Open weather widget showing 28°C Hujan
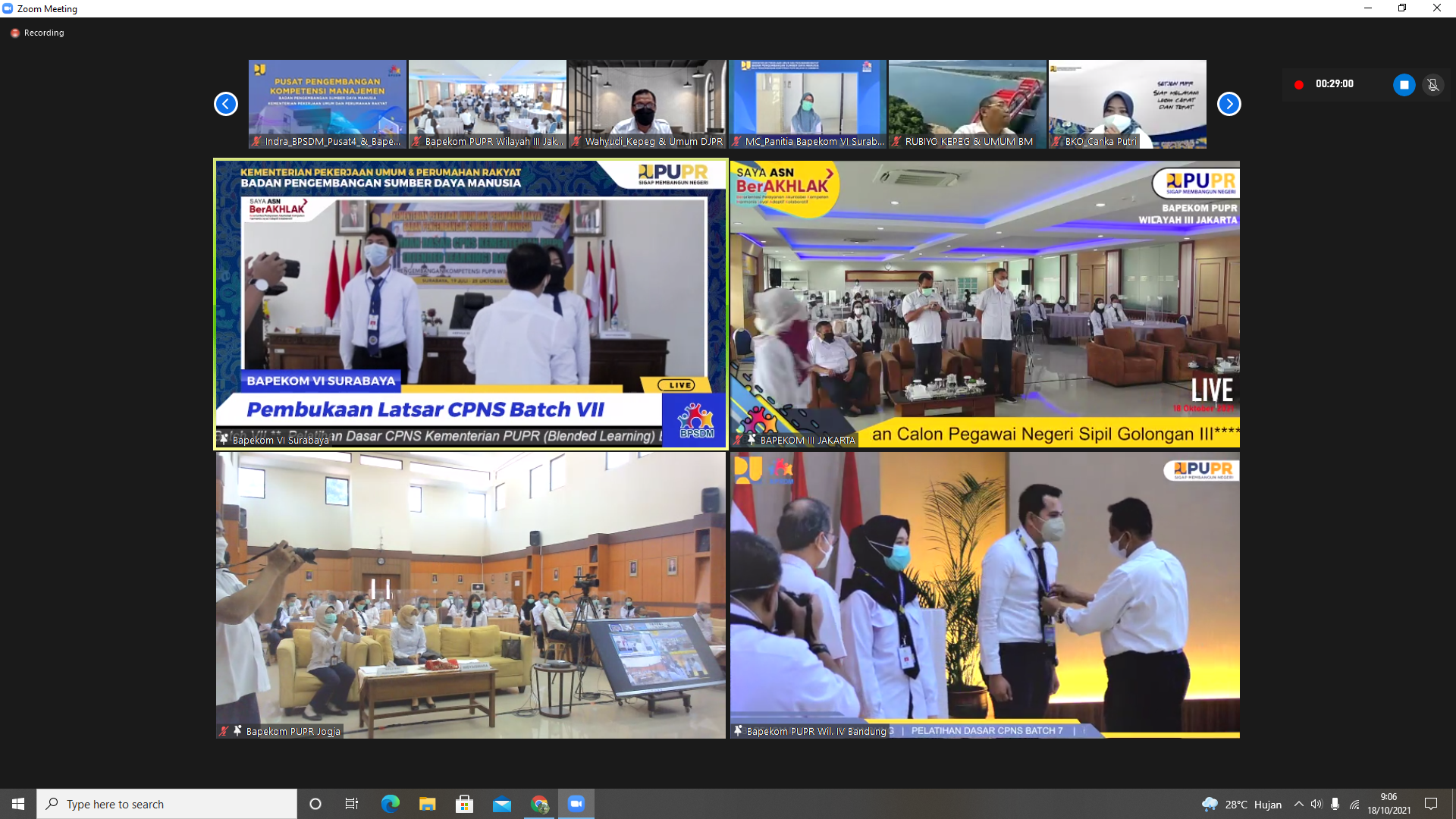Image resolution: width=1456 pixels, height=819 pixels. pyautogui.click(x=1241, y=804)
